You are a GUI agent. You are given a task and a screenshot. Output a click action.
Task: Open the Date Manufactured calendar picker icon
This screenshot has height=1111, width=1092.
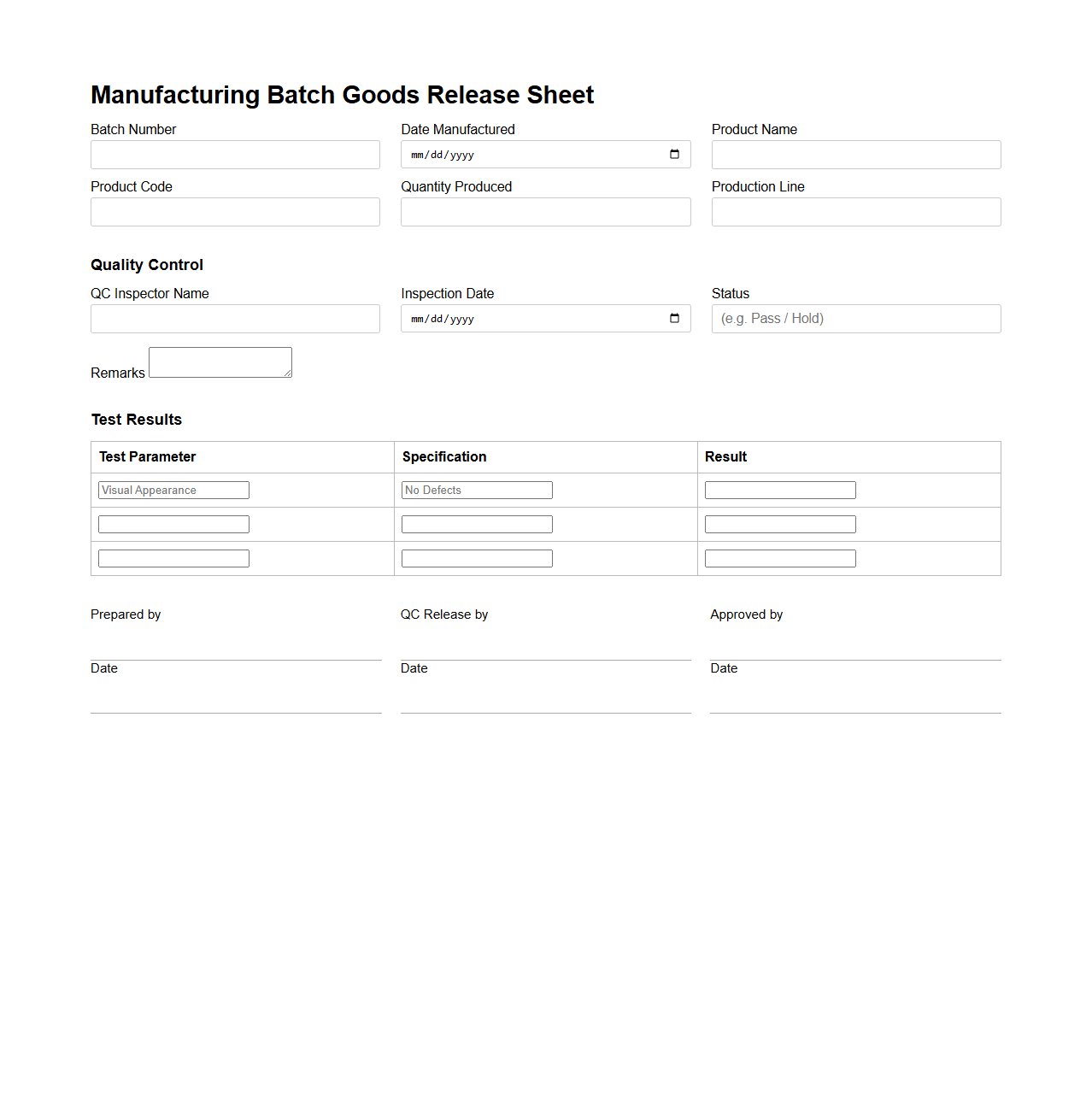click(673, 154)
